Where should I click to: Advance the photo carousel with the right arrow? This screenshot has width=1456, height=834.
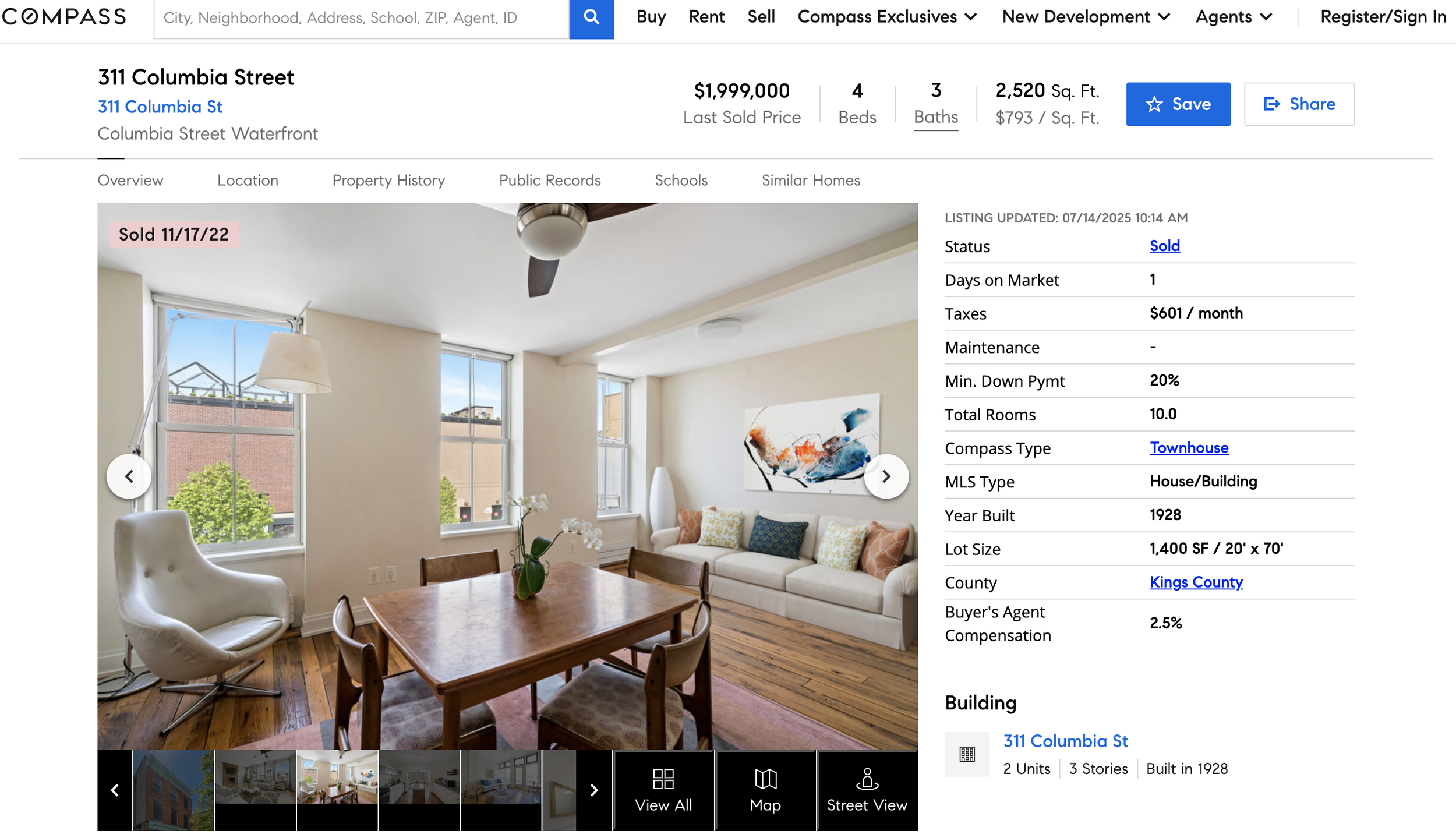coord(886,476)
